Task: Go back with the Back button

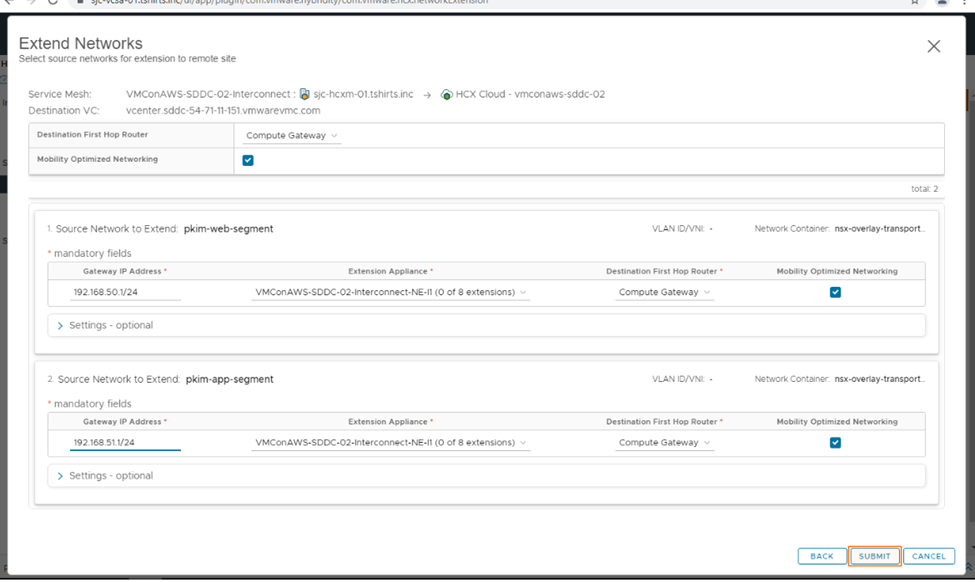Action: click(x=821, y=556)
